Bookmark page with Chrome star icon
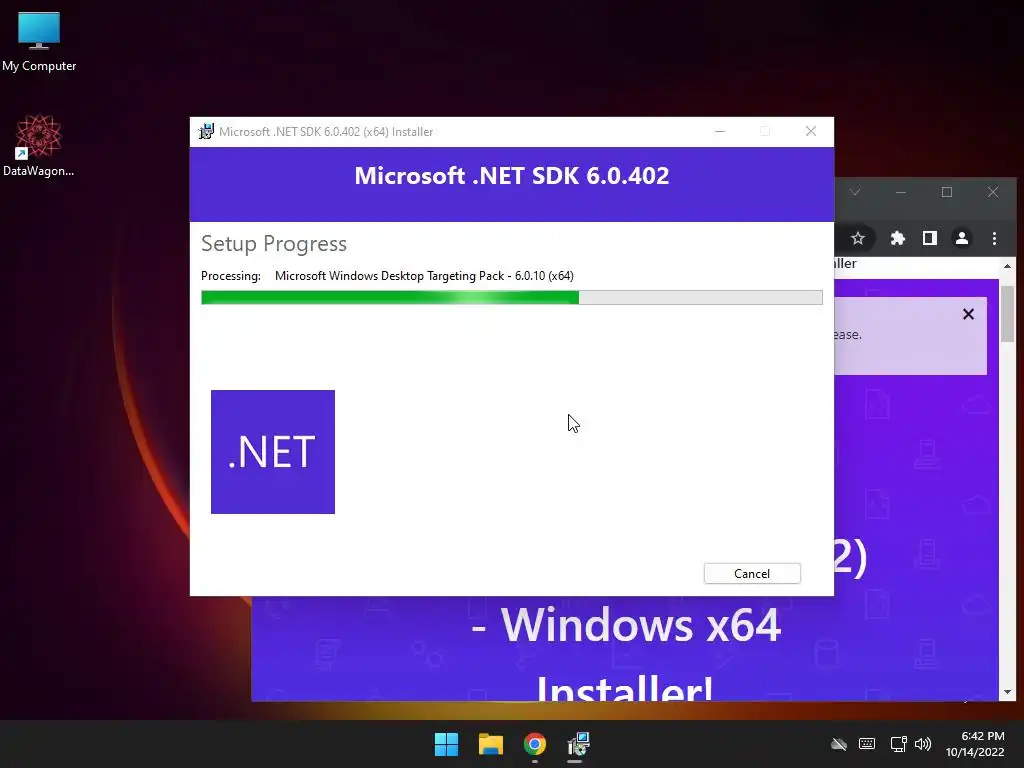Viewport: 1024px width, 768px height. tap(857, 238)
